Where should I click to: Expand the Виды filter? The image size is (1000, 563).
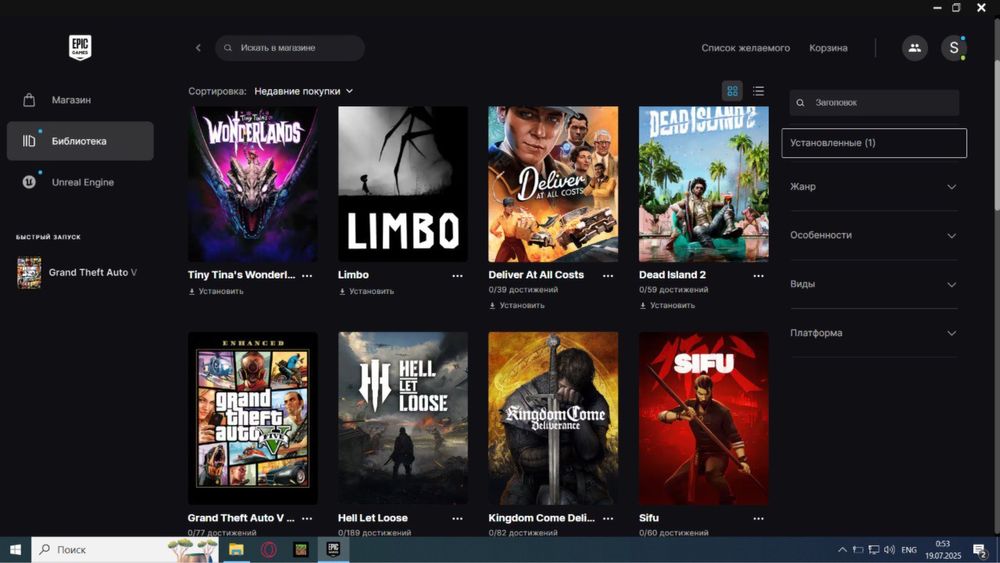pos(874,284)
